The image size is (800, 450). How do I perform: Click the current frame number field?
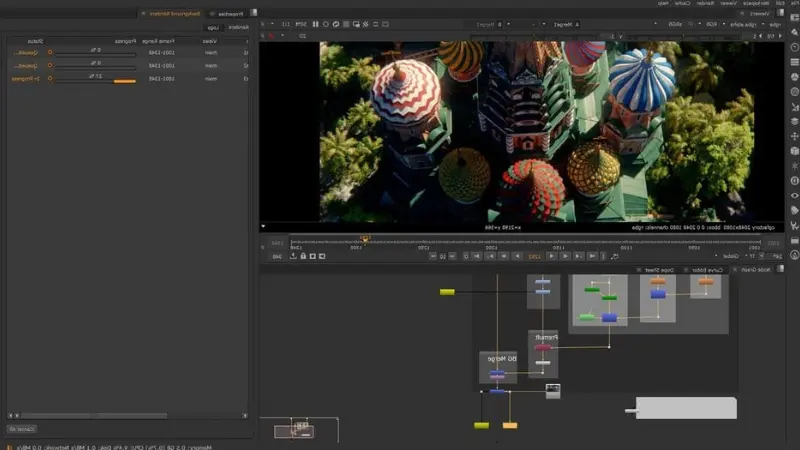click(x=535, y=256)
